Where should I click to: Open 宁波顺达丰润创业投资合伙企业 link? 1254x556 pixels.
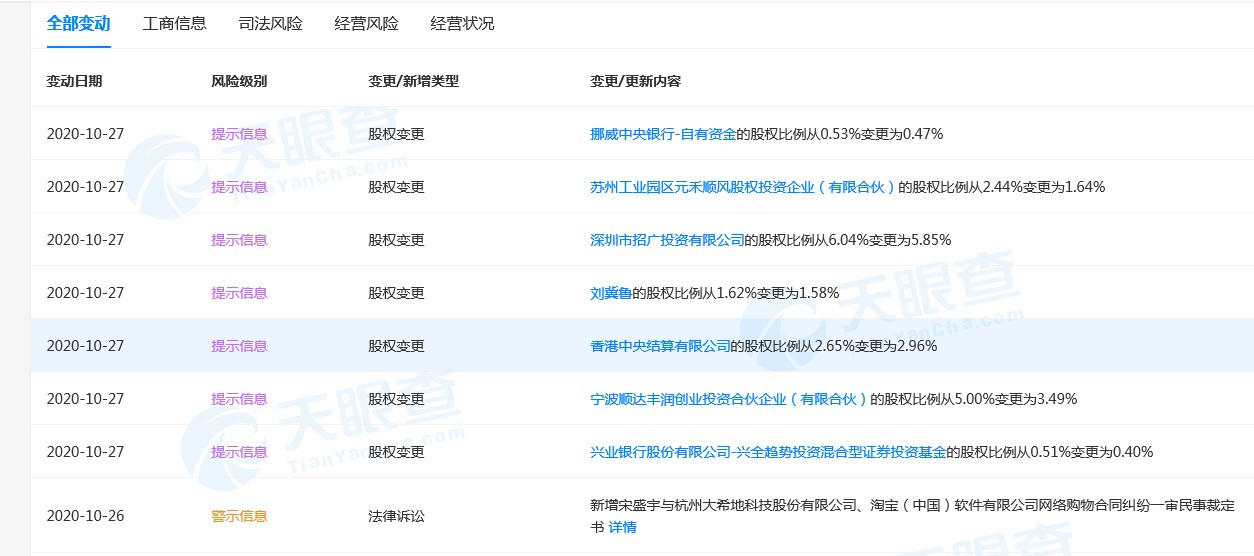(x=729, y=398)
